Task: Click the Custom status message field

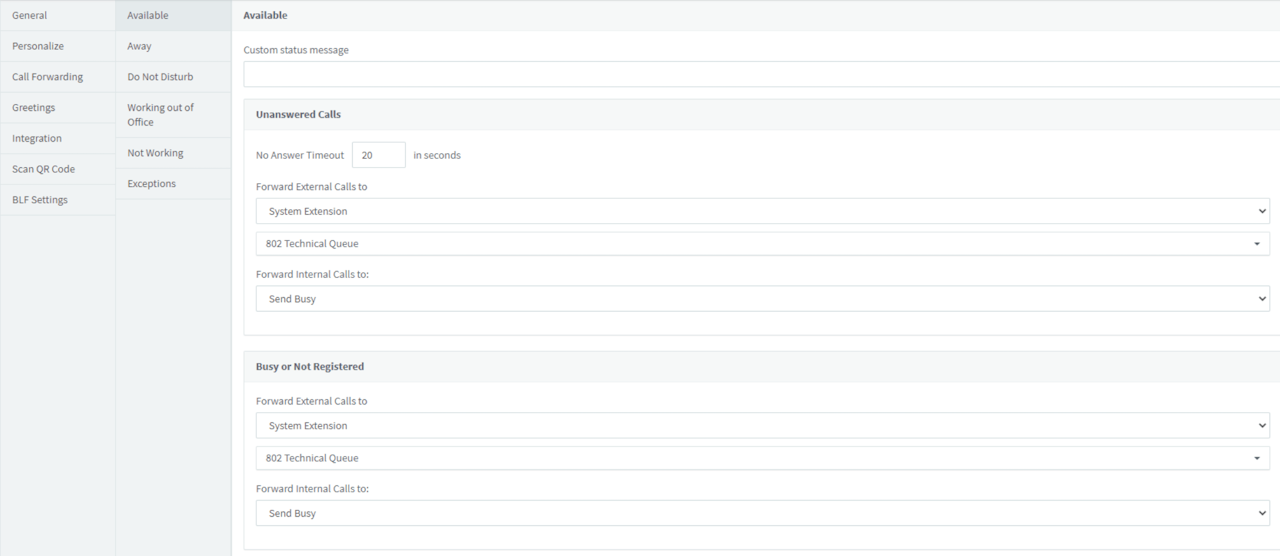Action: point(760,74)
